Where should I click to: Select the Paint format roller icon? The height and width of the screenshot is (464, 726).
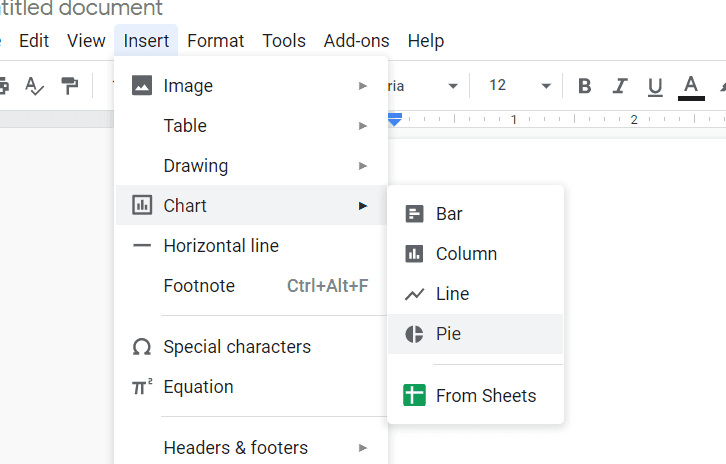pos(70,86)
